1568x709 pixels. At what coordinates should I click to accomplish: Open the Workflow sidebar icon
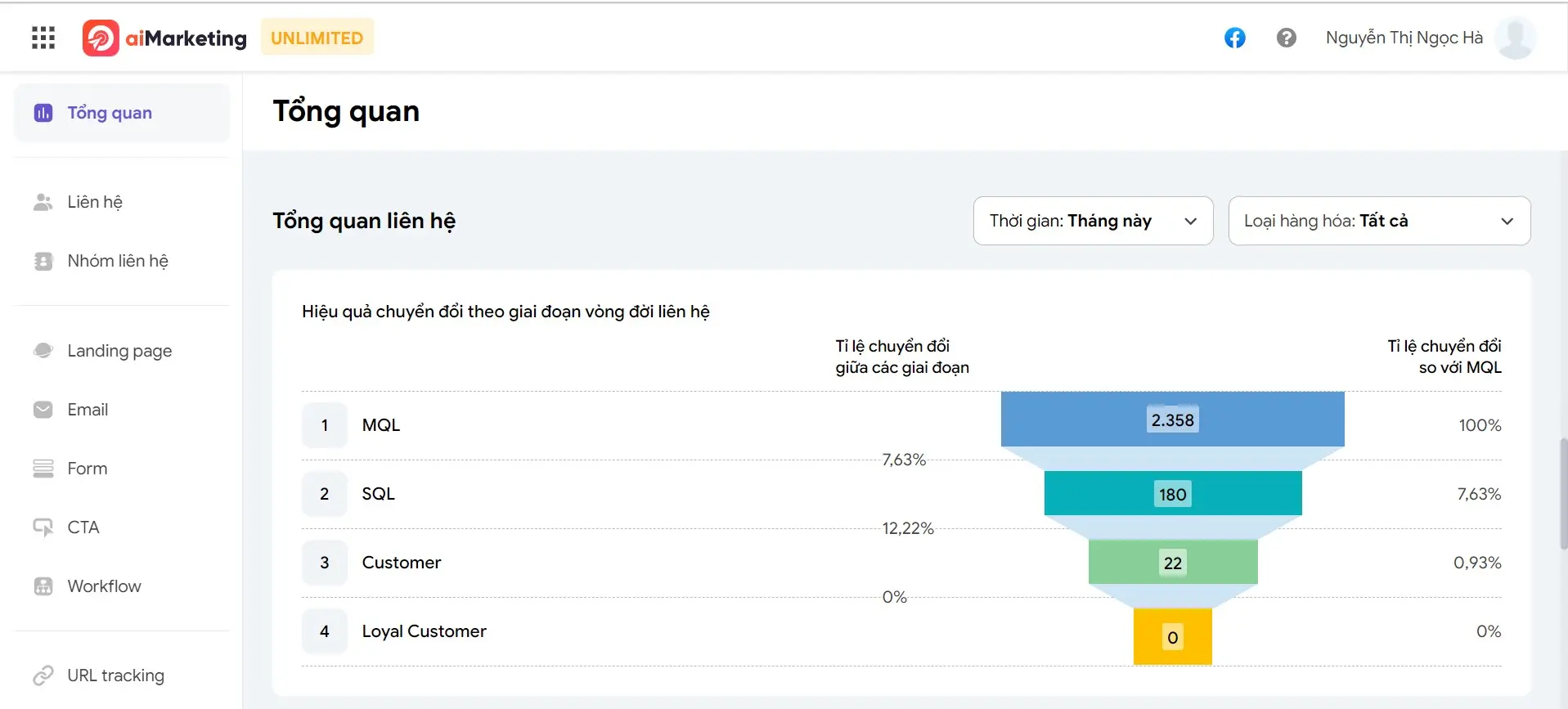click(x=43, y=586)
